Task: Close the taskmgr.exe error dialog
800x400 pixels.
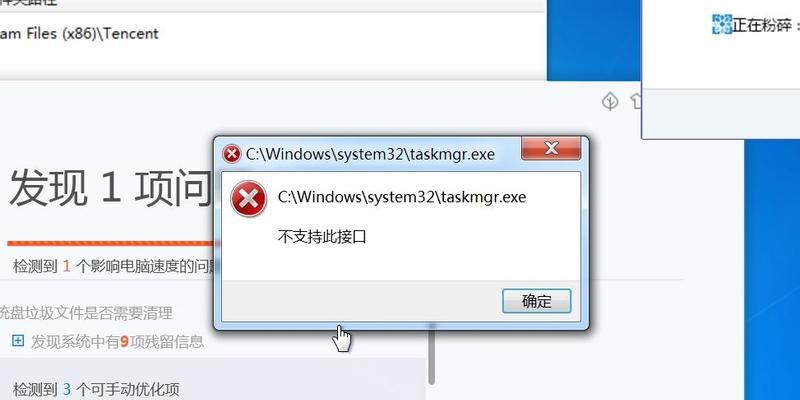Action: pyautogui.click(x=551, y=148)
